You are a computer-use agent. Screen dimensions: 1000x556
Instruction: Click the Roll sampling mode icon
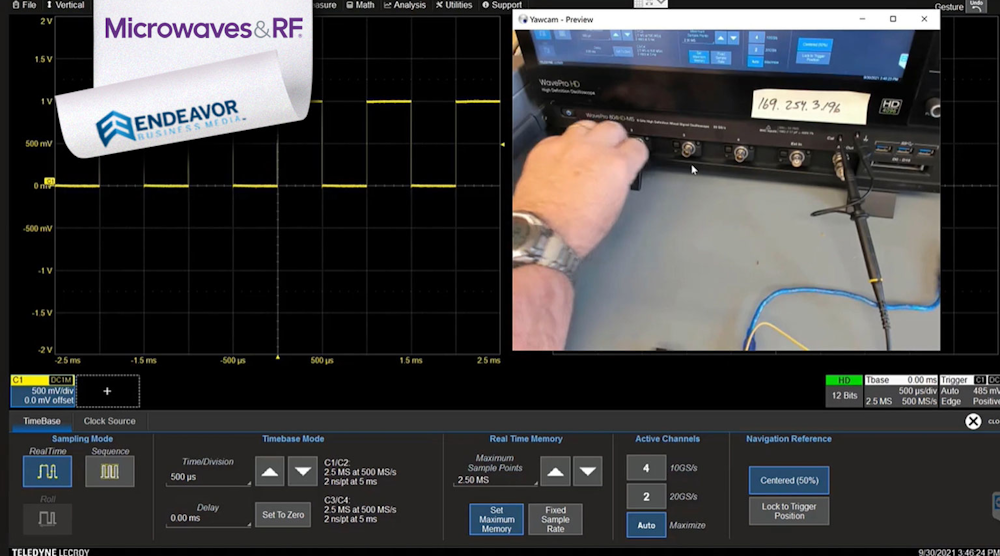pyautogui.click(x=47, y=518)
